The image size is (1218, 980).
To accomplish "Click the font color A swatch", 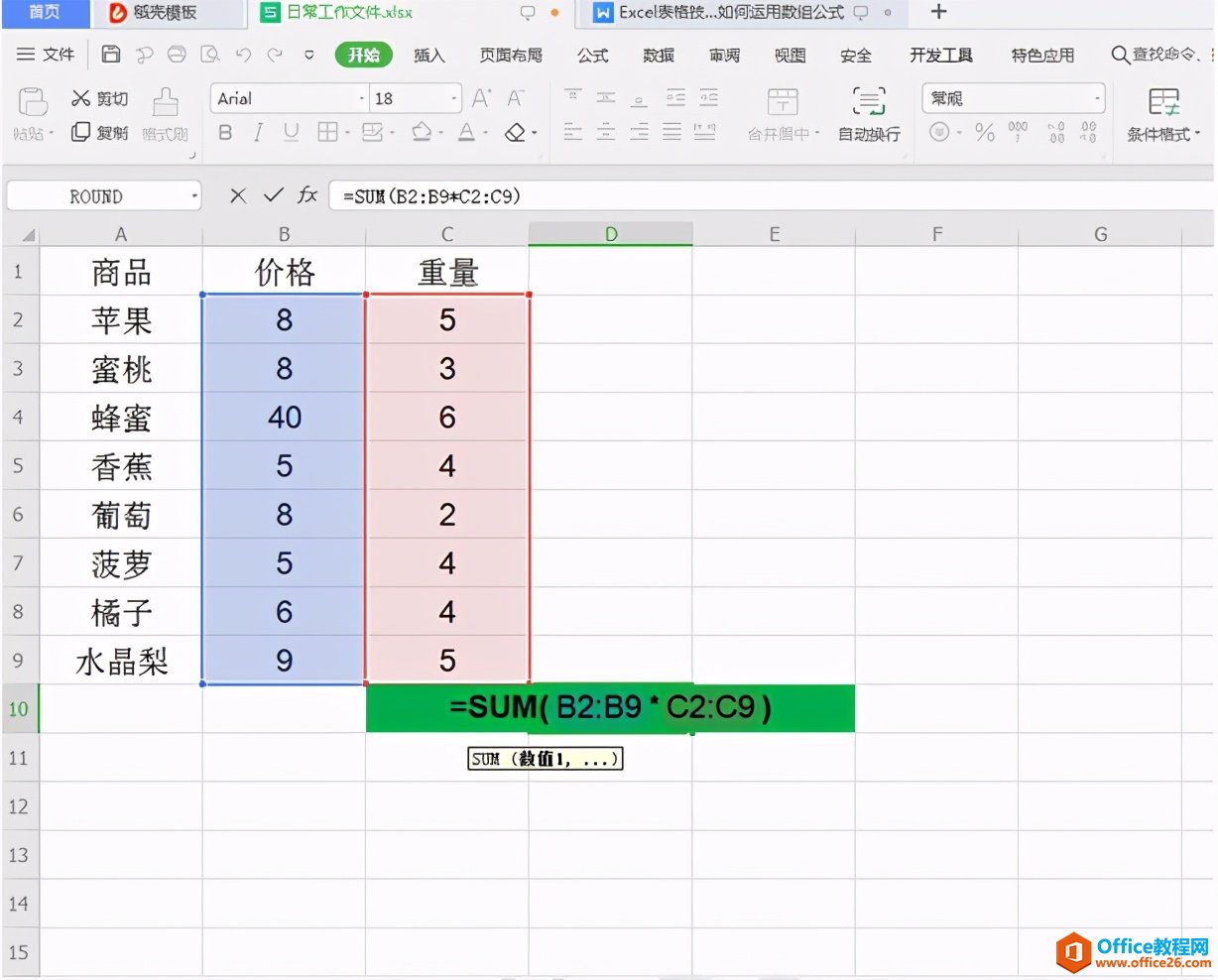I will tap(466, 132).
